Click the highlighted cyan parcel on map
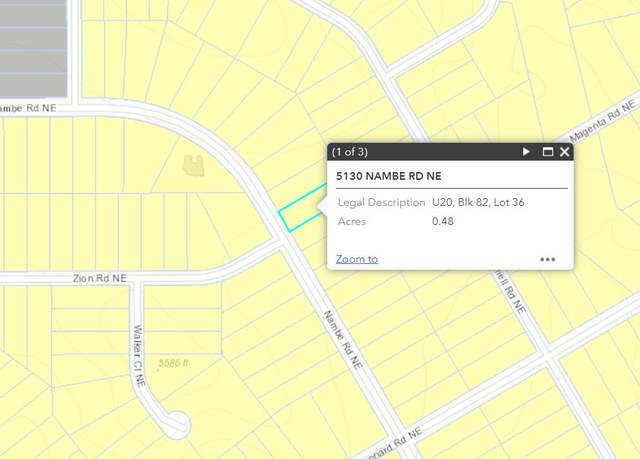The width and height of the screenshot is (640, 459). [301, 210]
